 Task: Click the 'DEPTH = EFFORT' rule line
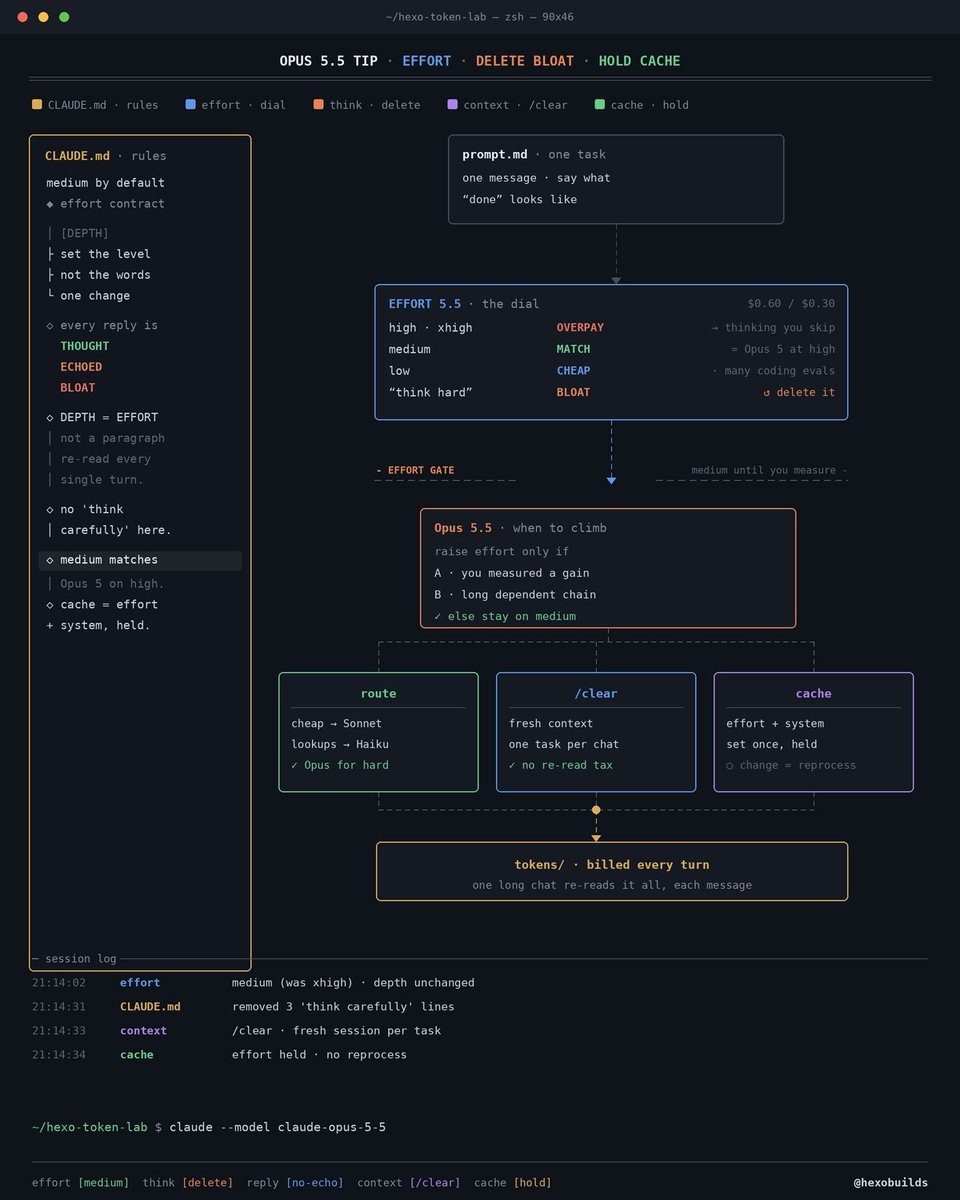[102, 417]
